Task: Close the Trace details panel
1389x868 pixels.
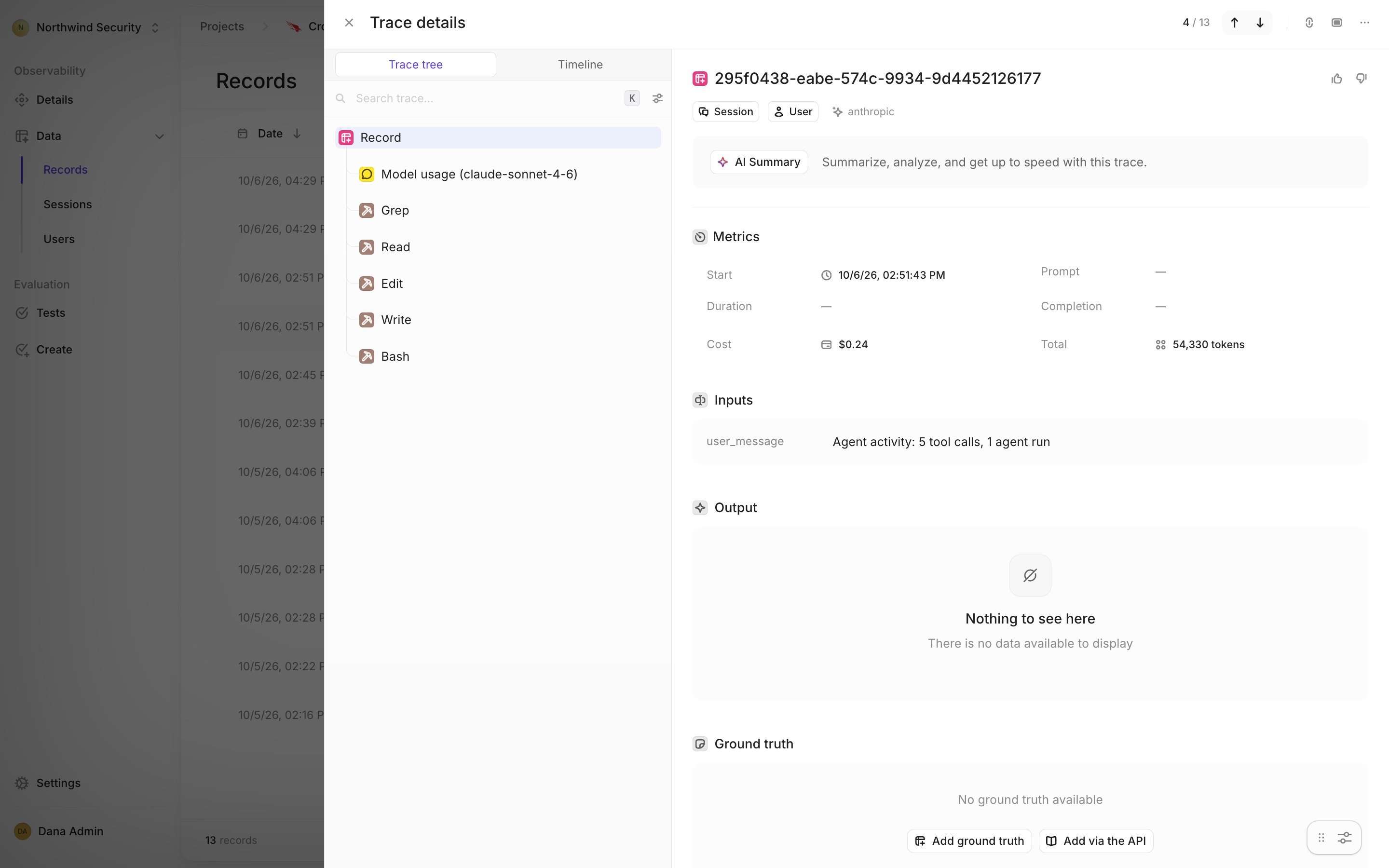Action: point(349,22)
